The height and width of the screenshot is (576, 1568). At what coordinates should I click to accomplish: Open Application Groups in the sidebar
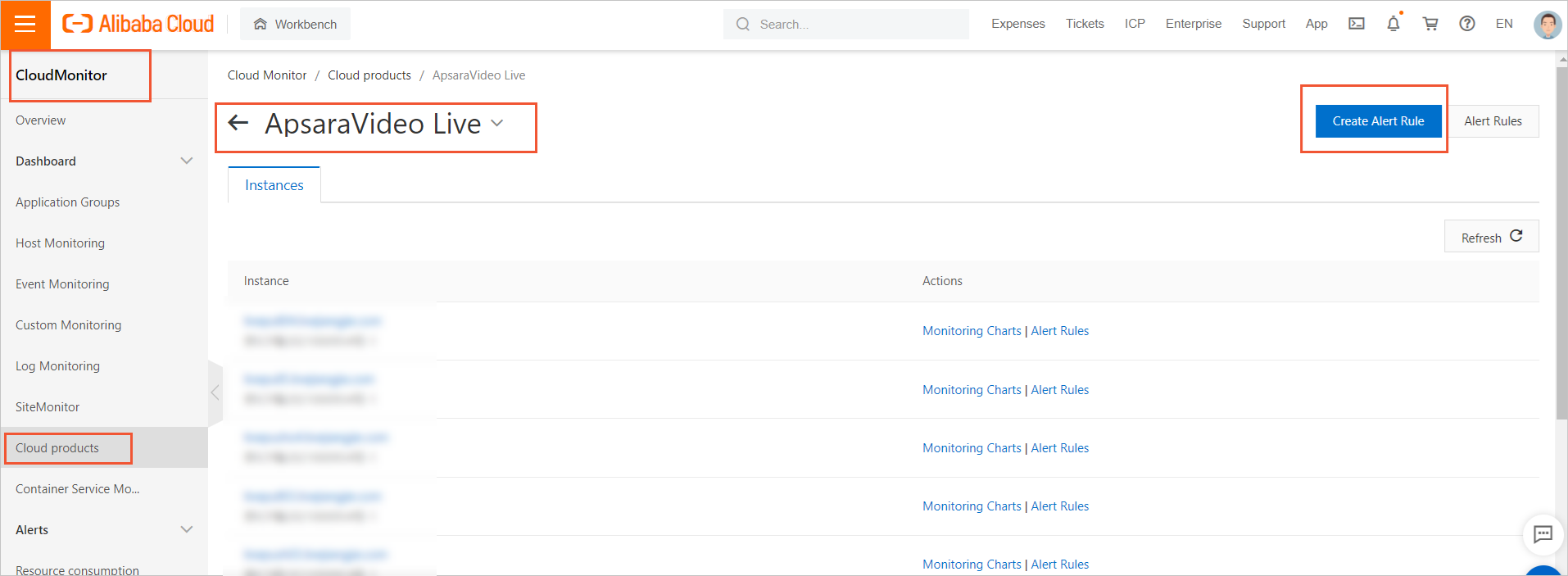68,202
